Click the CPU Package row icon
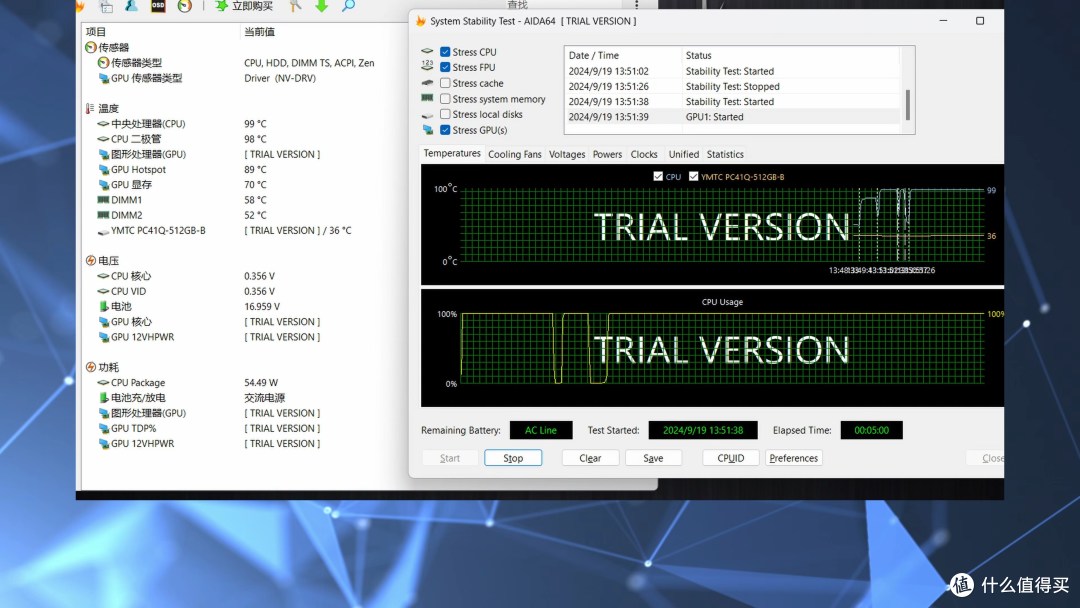 (103, 383)
